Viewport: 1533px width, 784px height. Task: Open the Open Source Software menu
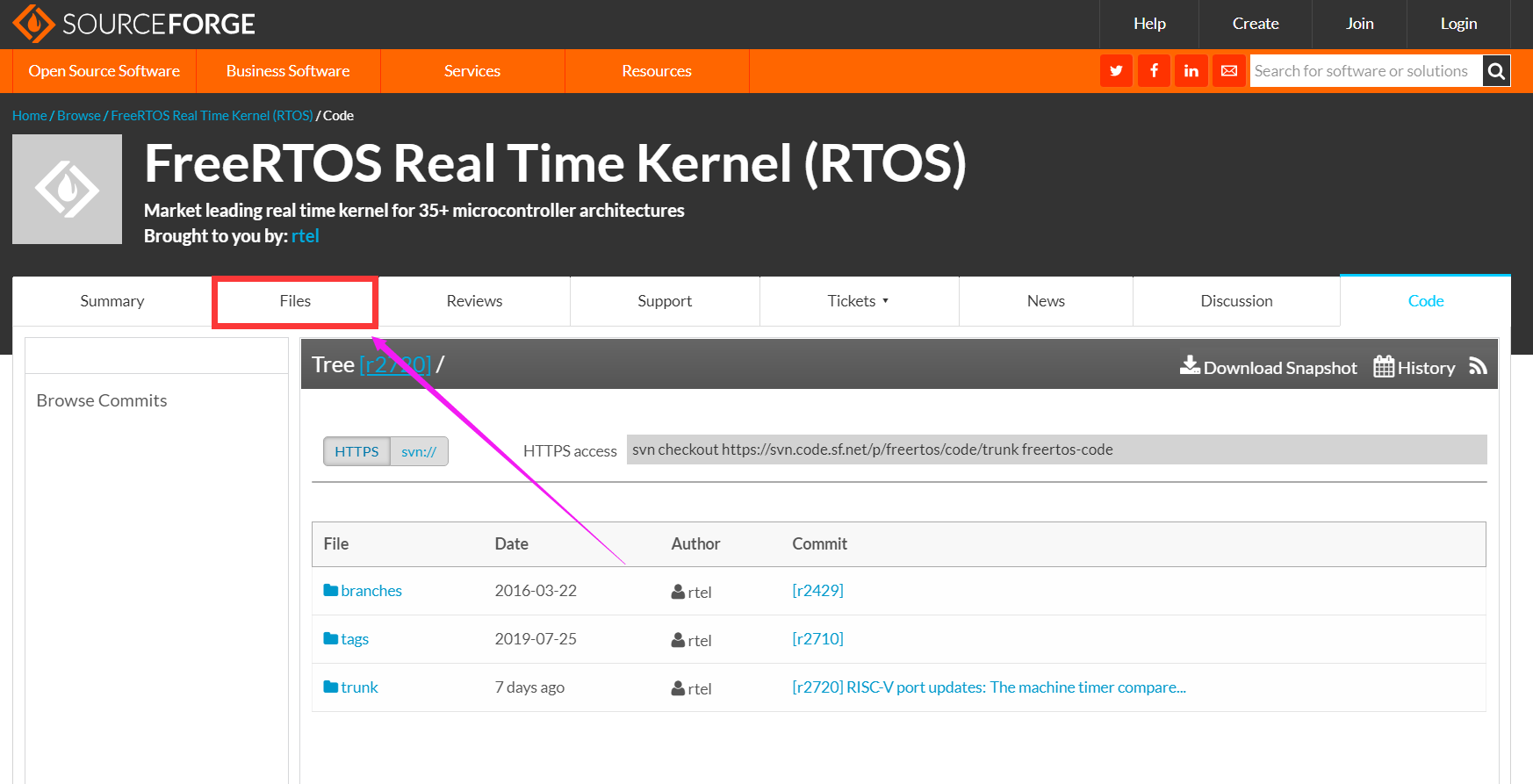104,71
